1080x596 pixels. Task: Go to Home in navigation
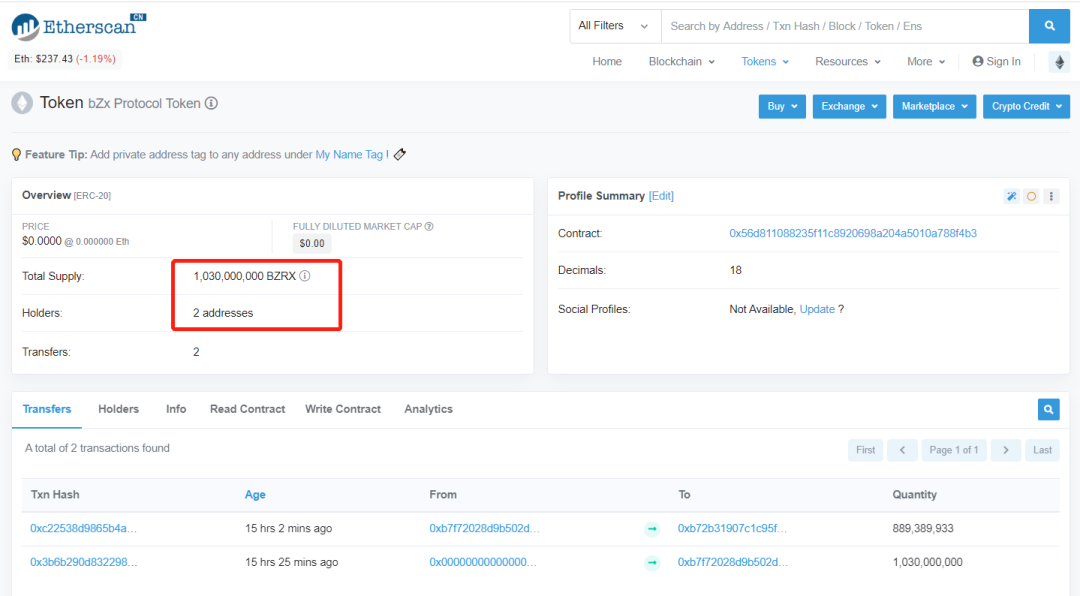click(x=607, y=62)
